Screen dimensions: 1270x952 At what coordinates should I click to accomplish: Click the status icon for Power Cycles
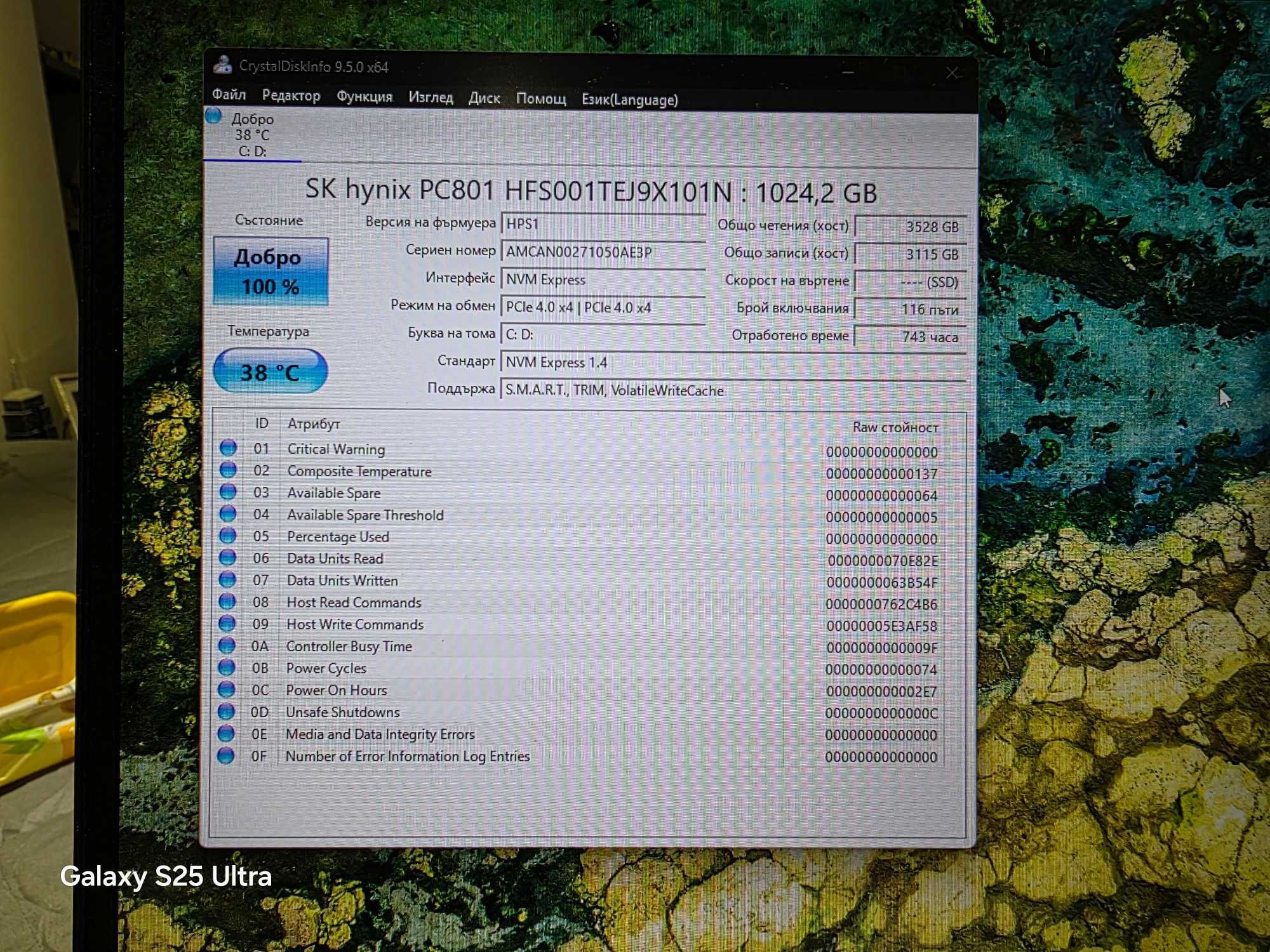(227, 668)
